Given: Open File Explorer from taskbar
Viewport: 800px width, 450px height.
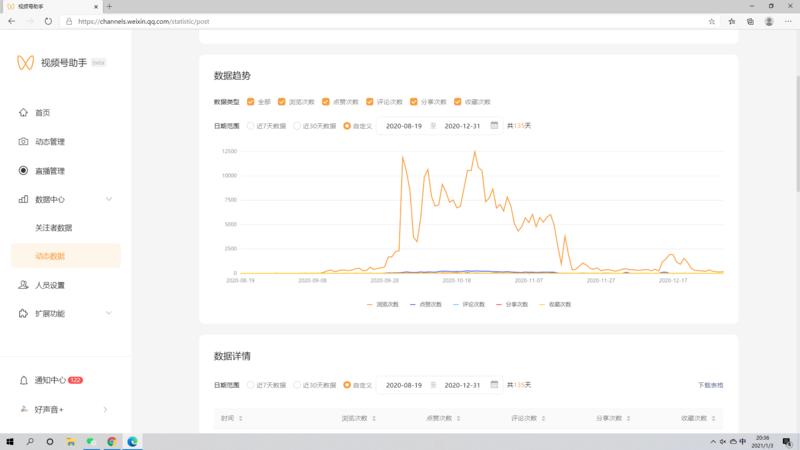Looking at the screenshot, I should click(70, 441).
